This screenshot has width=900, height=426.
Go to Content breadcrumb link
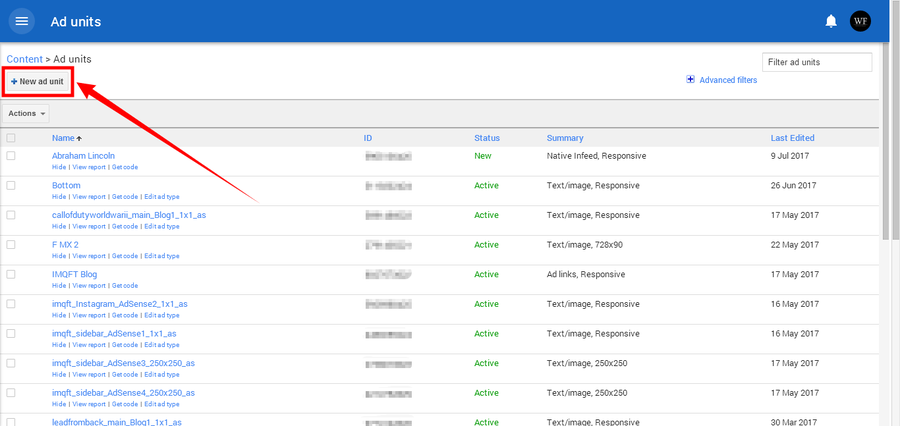25,59
